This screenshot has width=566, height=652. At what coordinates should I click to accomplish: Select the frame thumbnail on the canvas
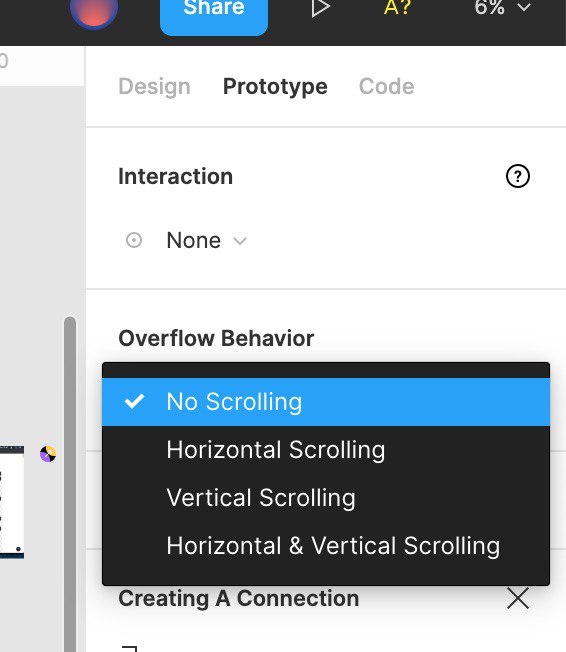[12, 502]
